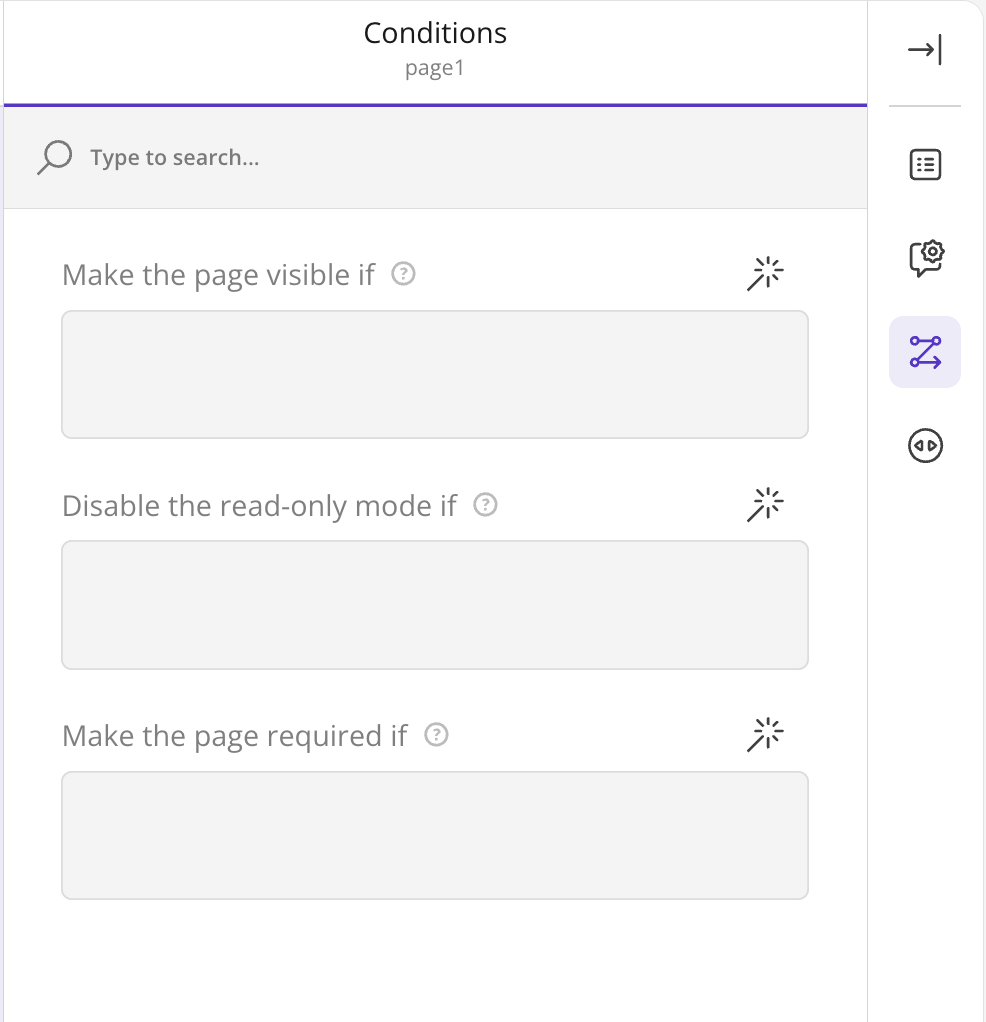Screen dimensions: 986x1022
Task: Click the page required condition text area
Action: click(x=435, y=836)
